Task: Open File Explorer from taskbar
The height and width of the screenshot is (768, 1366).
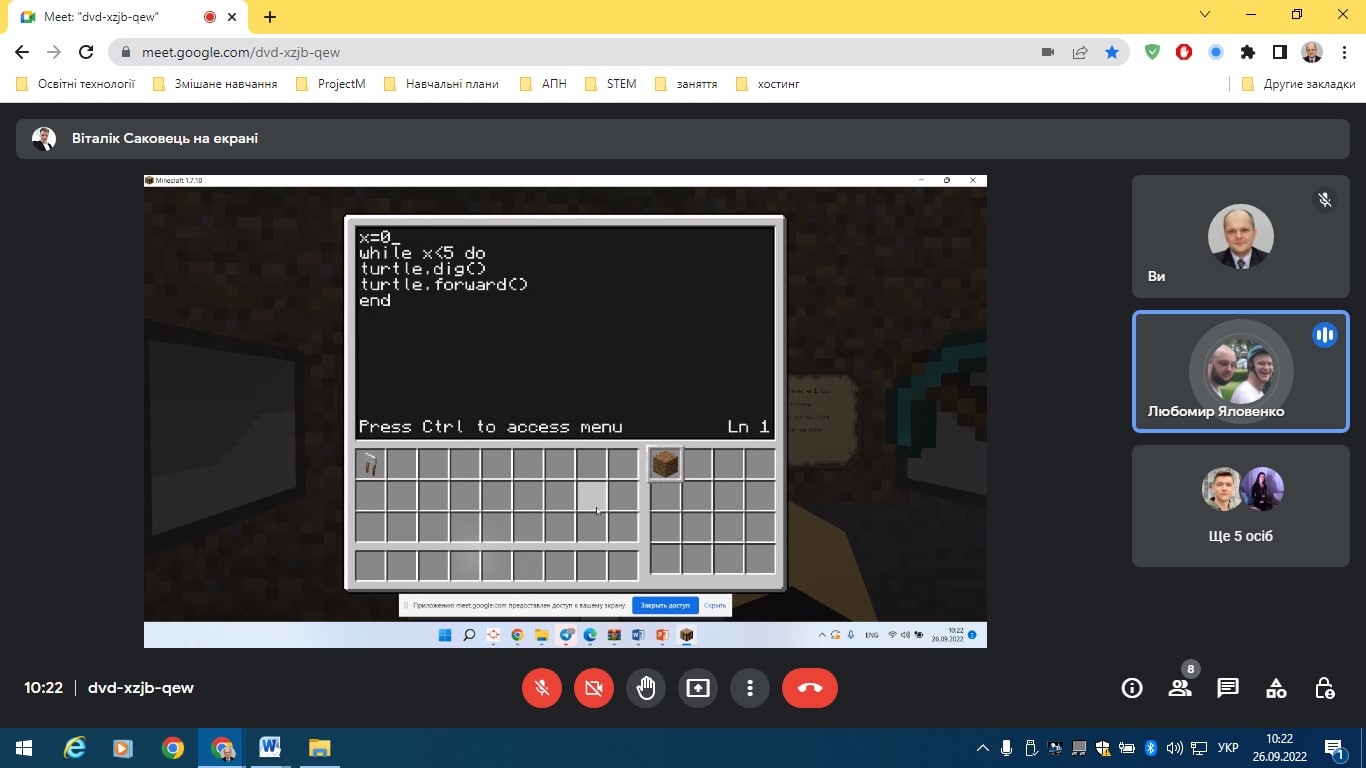Action: point(319,748)
